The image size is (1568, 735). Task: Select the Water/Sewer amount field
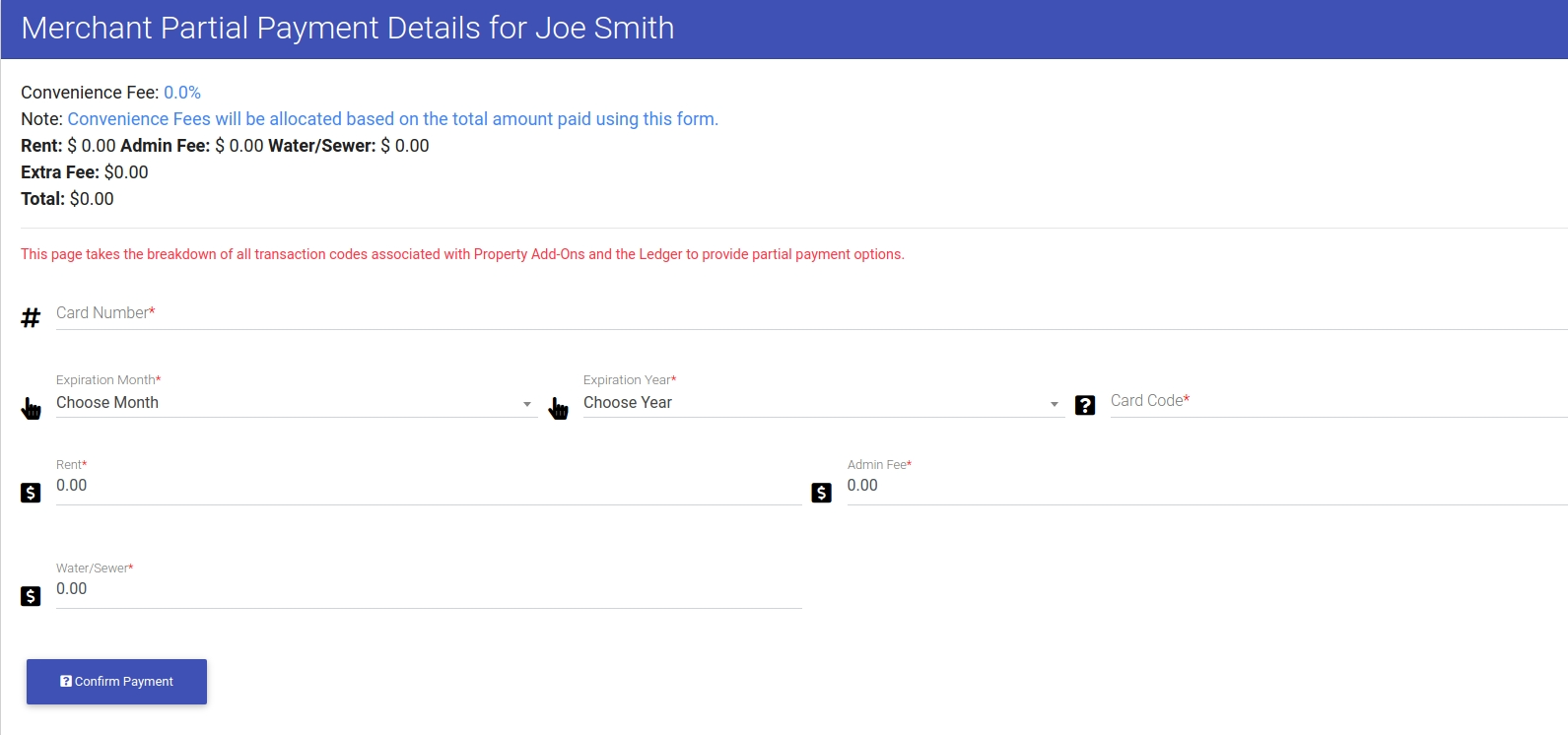click(x=429, y=589)
